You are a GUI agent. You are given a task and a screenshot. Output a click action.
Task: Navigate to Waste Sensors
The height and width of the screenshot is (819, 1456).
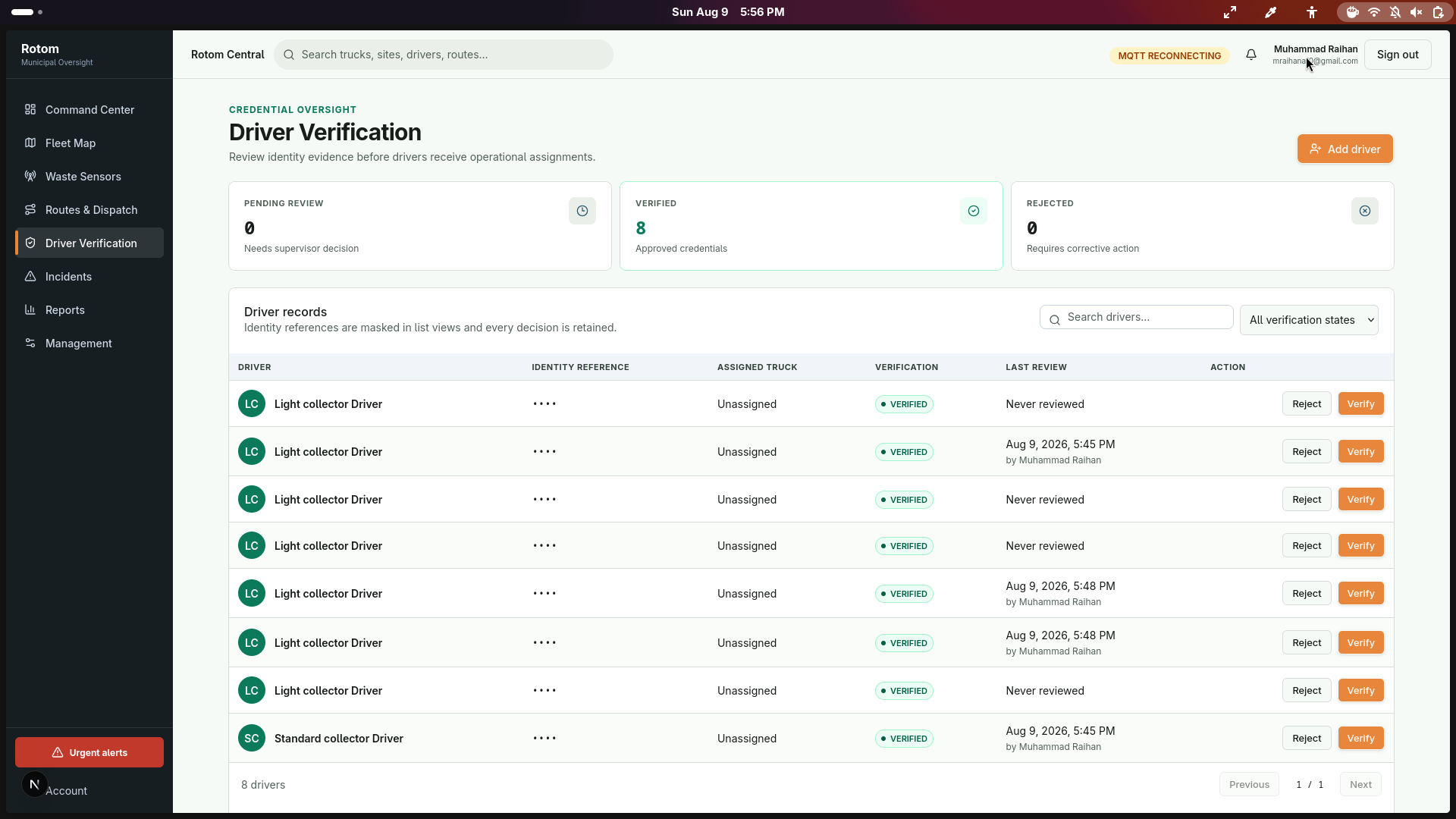pos(89,176)
